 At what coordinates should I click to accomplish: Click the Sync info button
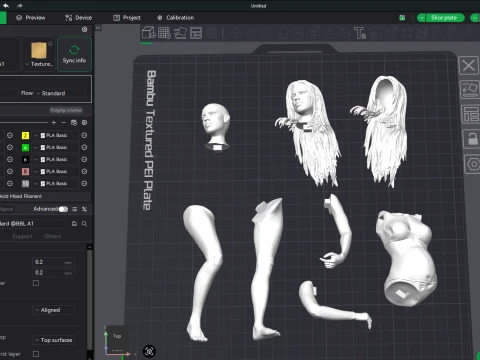pos(74,54)
